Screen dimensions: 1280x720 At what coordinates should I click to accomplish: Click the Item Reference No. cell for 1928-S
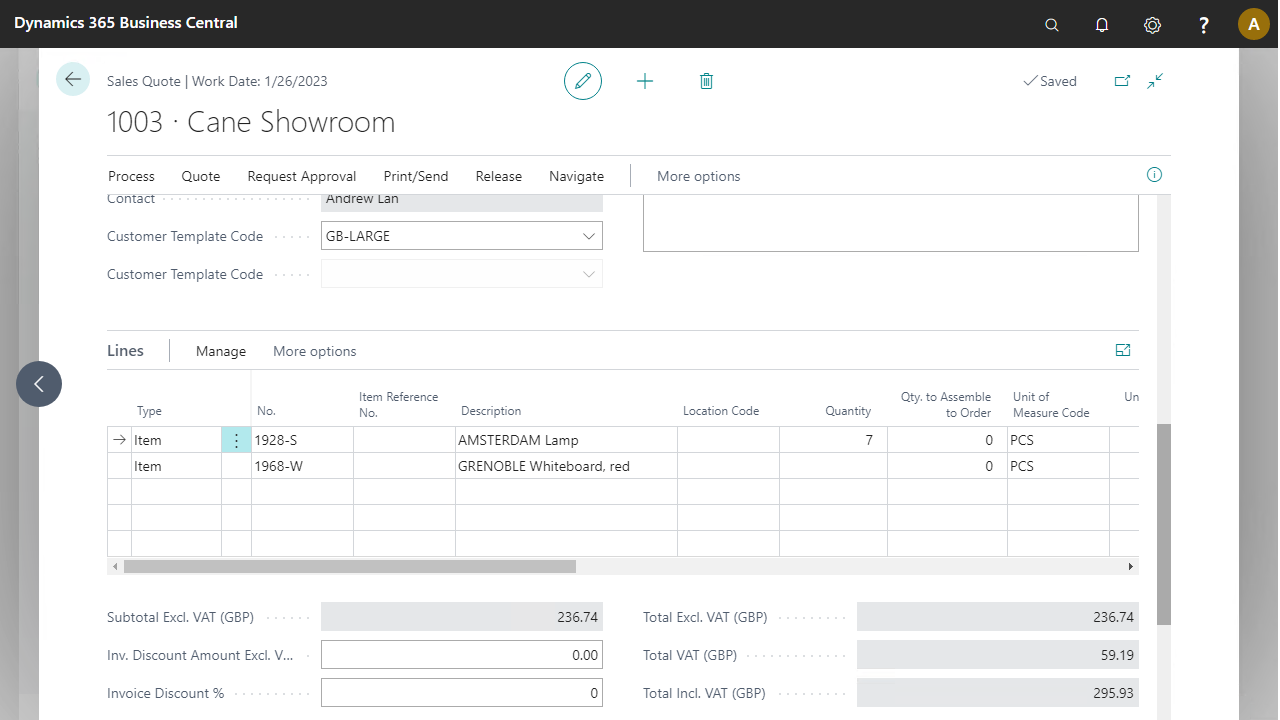click(x=404, y=440)
